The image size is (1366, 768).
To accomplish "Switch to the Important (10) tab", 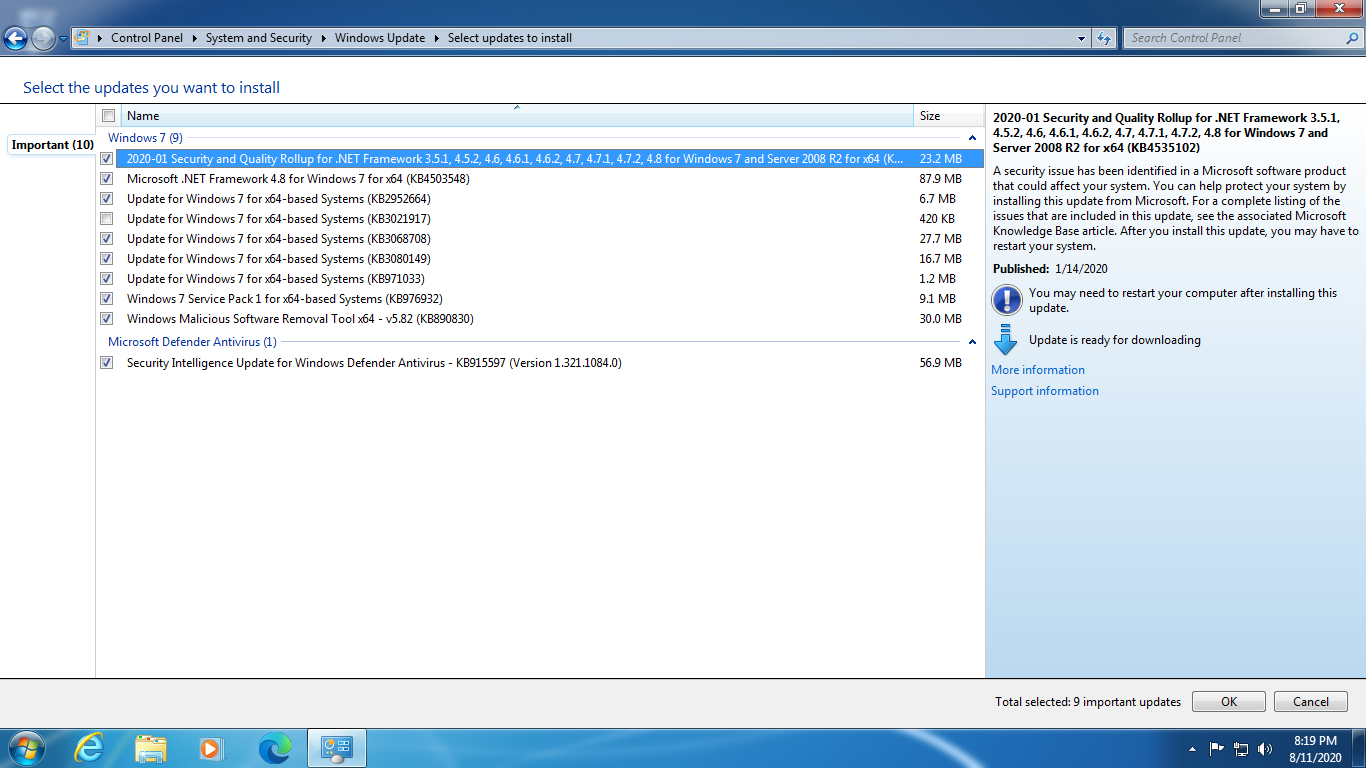I will [x=52, y=145].
